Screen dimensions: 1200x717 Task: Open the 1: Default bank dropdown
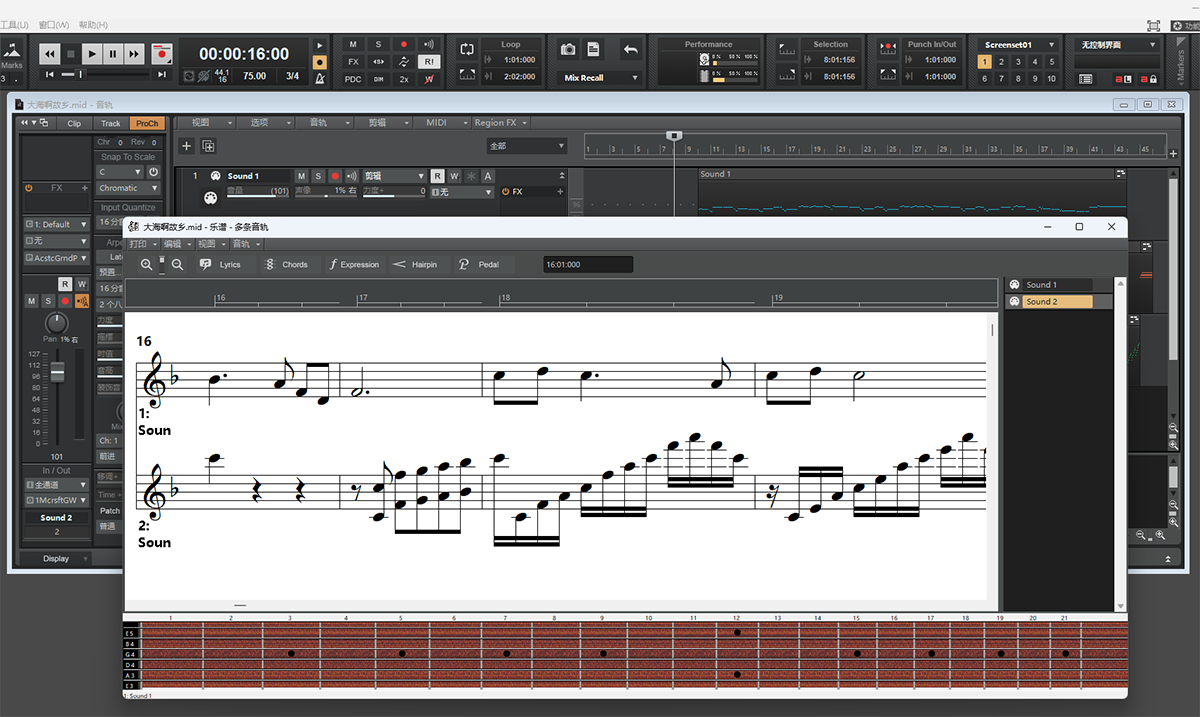[x=57, y=225]
